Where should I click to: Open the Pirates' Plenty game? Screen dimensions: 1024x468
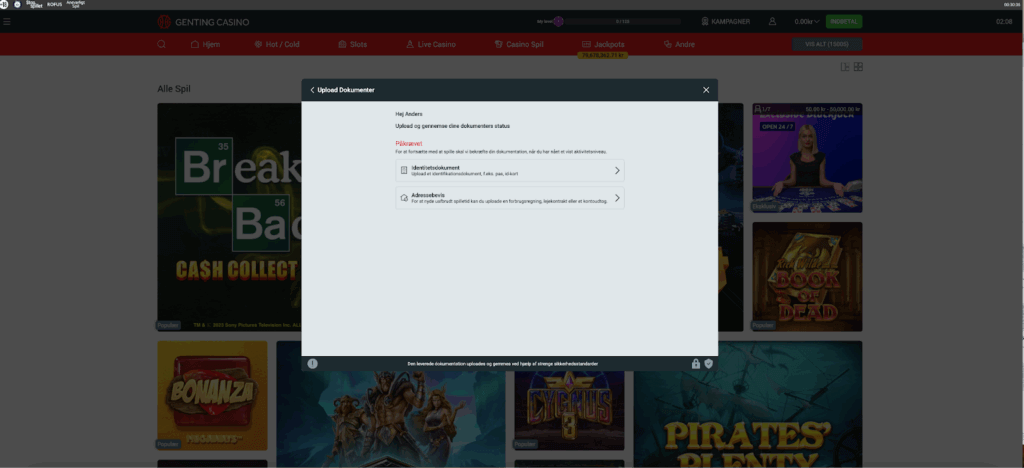[x=748, y=404]
